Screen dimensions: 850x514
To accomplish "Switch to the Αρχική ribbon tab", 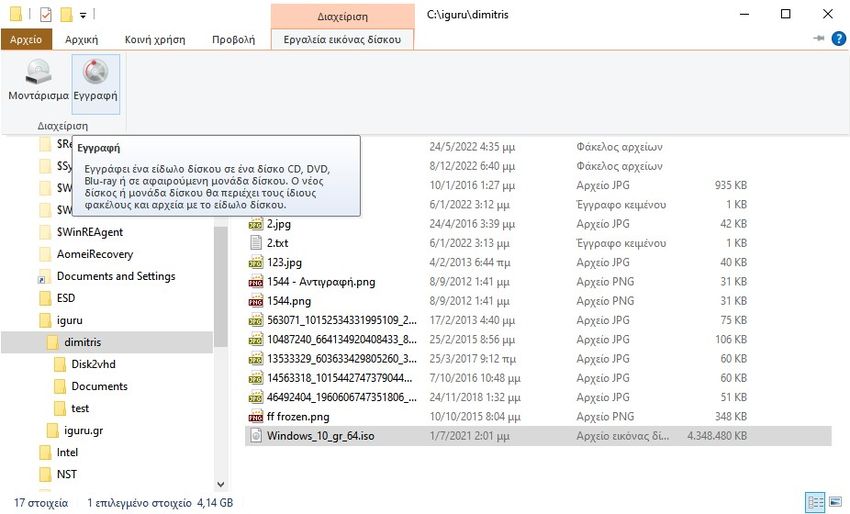I will pyautogui.click(x=81, y=40).
